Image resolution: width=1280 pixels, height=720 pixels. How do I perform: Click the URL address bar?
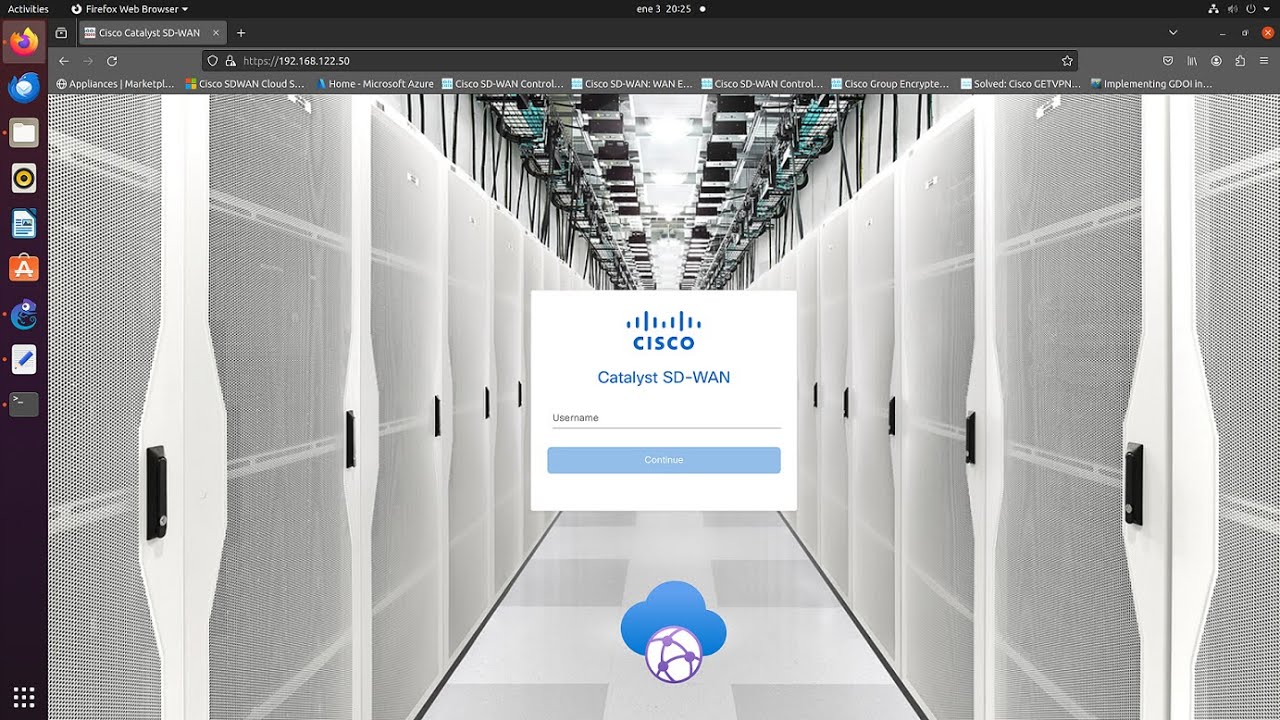640,61
